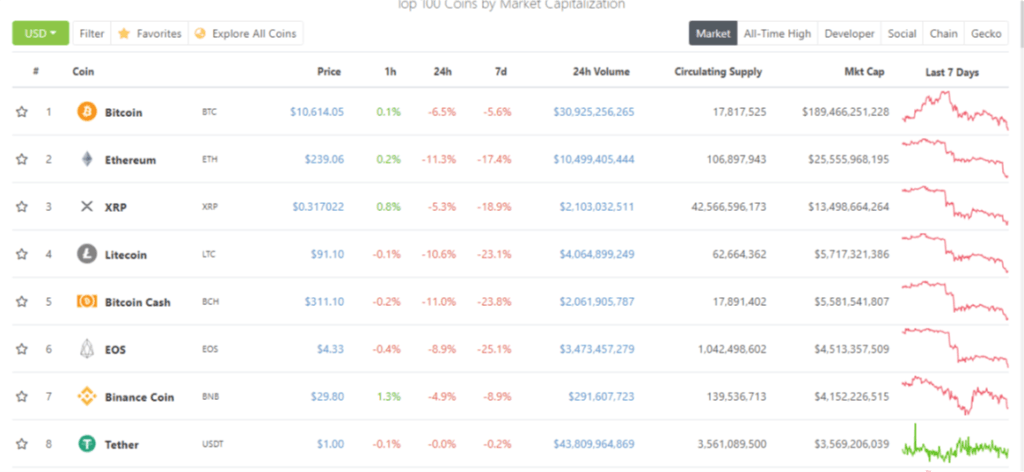The height and width of the screenshot is (472, 1024).
Task: Click the Tether logo icon
Action: (x=87, y=444)
